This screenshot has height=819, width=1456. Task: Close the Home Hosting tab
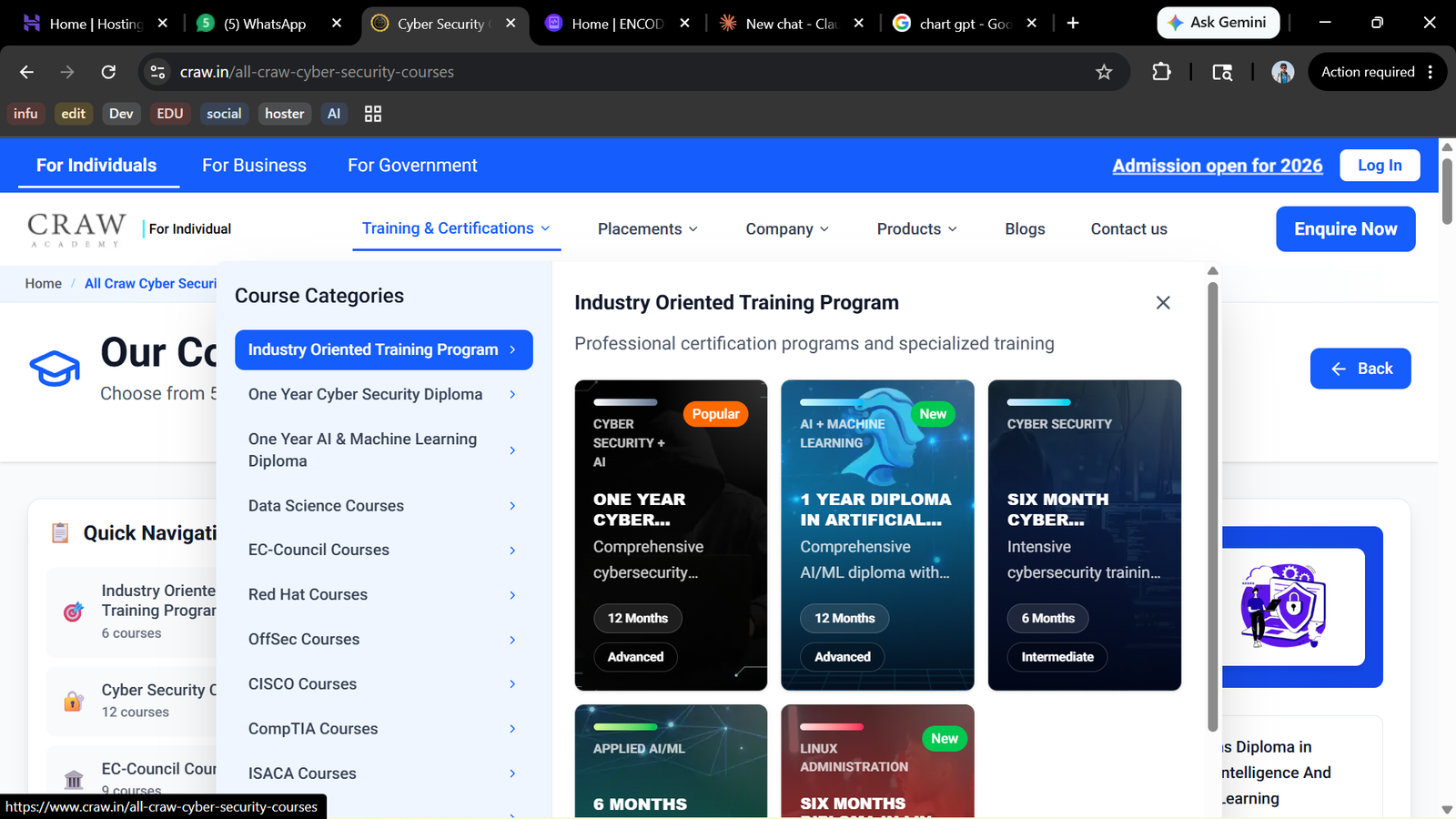tap(163, 24)
